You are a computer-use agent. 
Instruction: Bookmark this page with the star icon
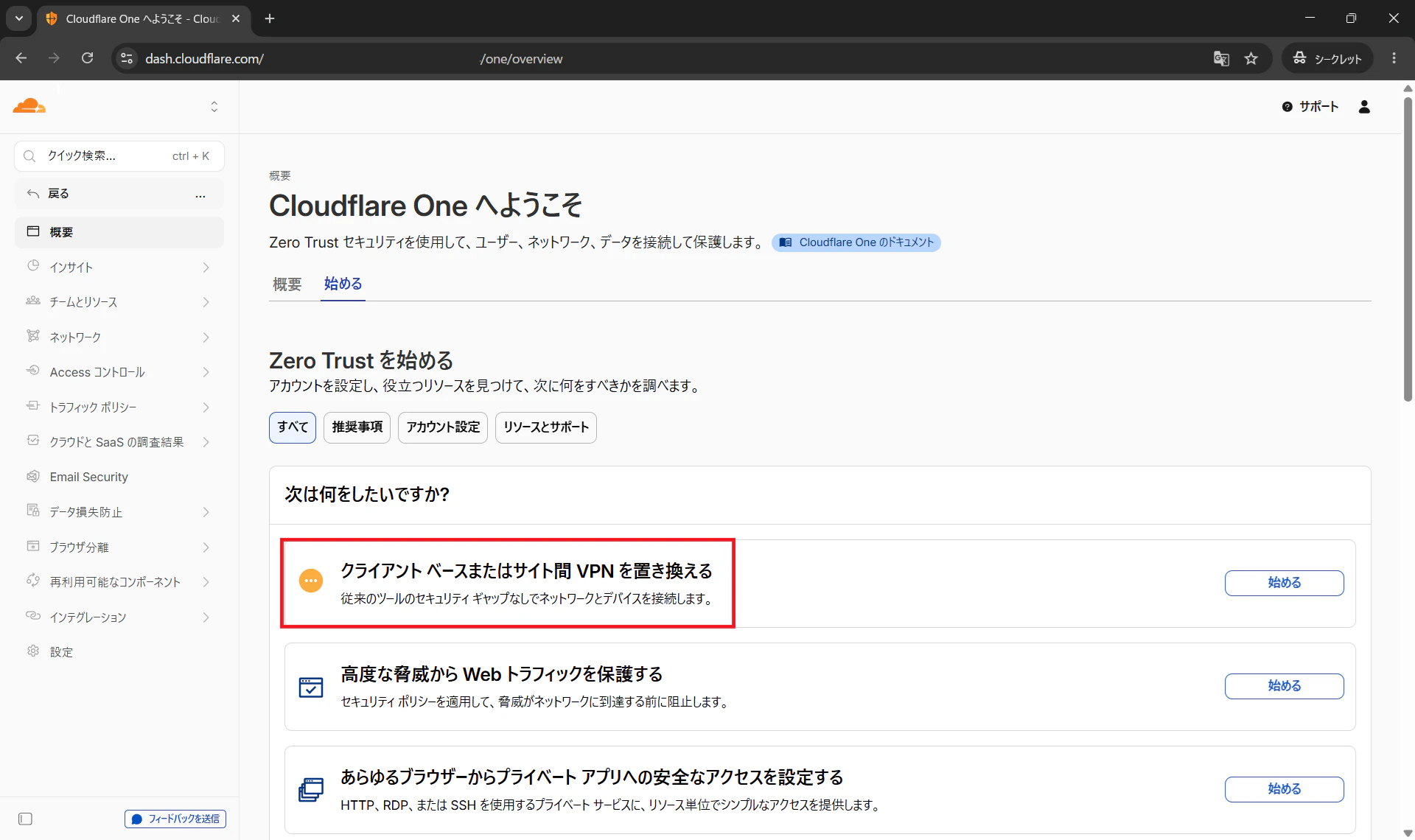coord(1251,58)
